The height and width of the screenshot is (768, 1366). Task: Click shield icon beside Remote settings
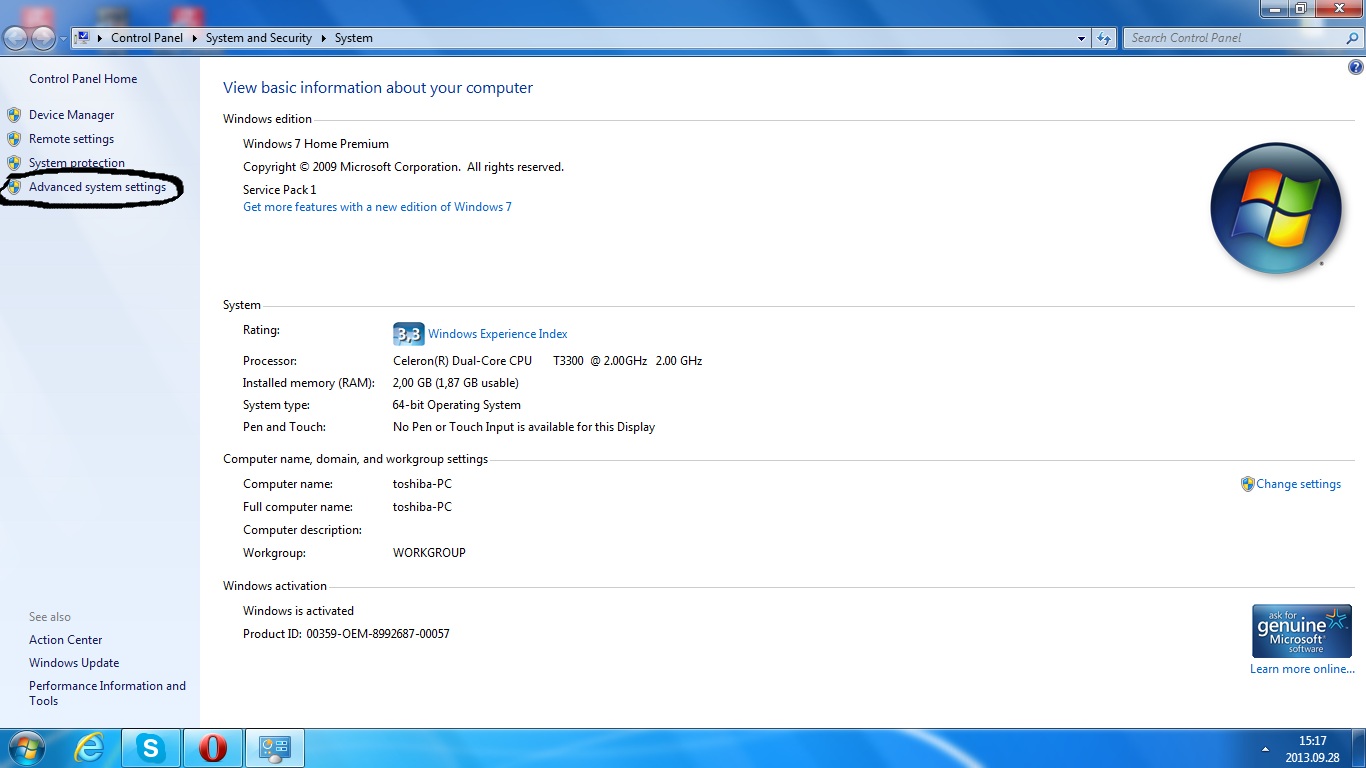click(x=14, y=139)
